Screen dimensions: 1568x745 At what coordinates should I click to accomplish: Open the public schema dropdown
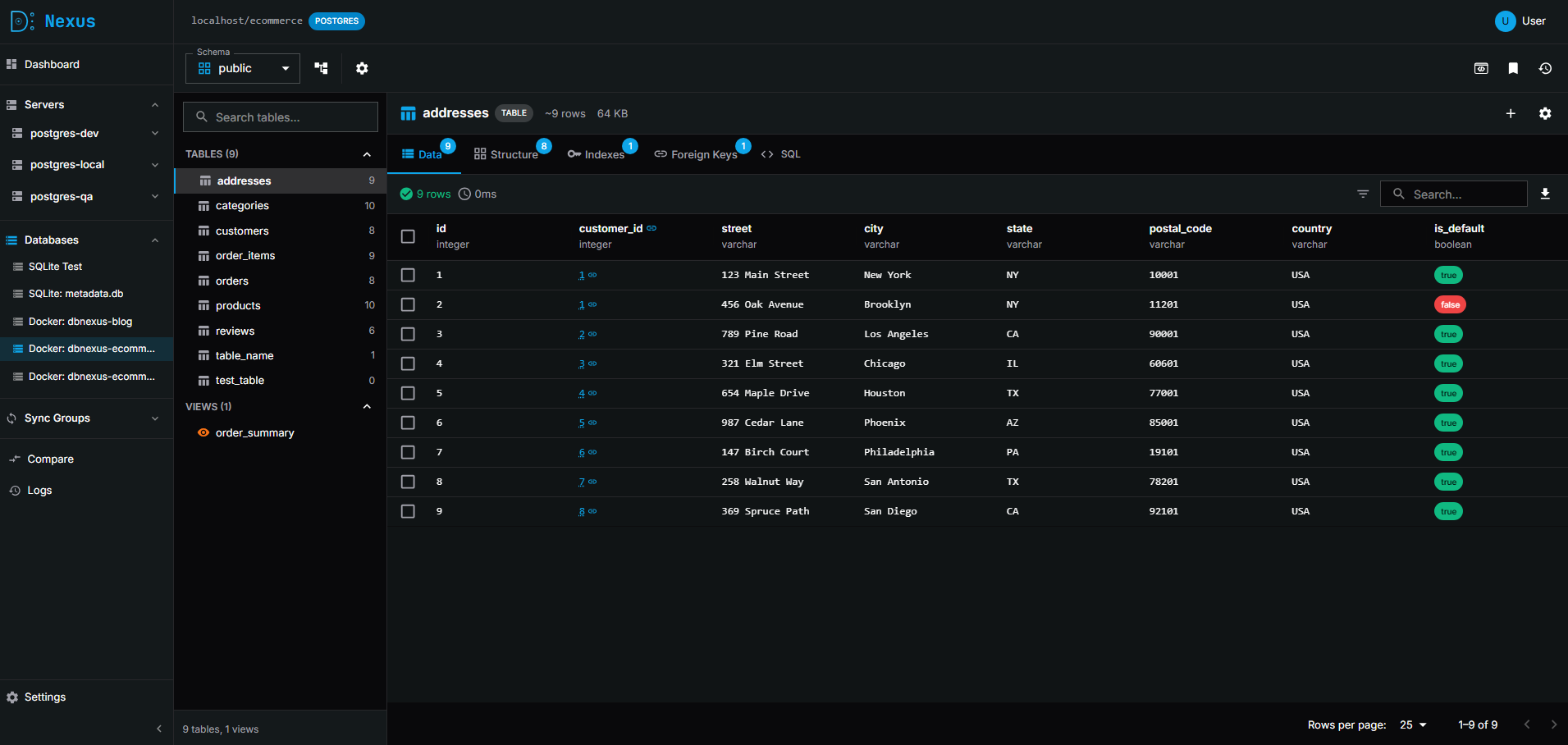243,68
